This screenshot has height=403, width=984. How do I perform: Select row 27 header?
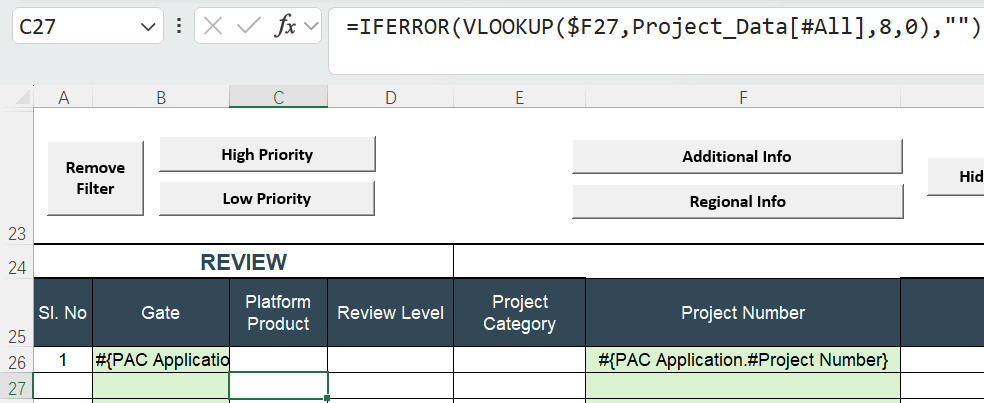16,386
